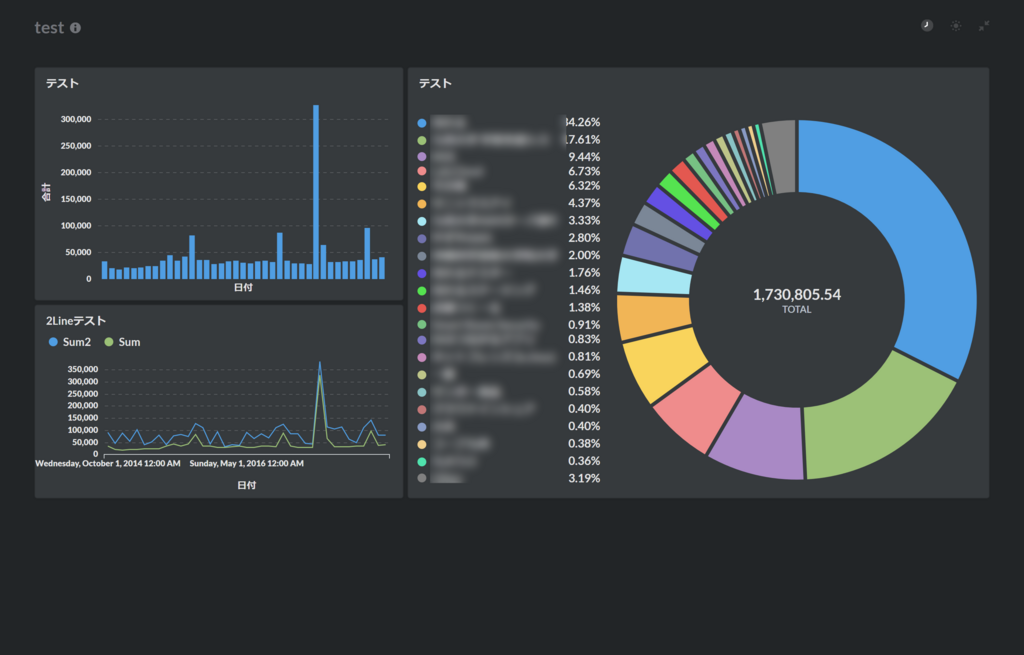Toggle the Sum series in the legend
The image size is (1024, 655).
122,342
